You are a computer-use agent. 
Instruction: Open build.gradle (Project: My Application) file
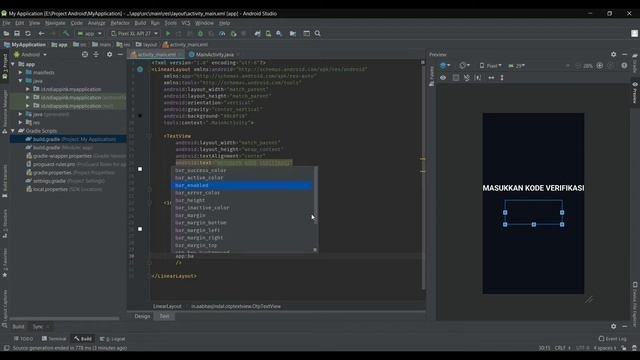68,139
